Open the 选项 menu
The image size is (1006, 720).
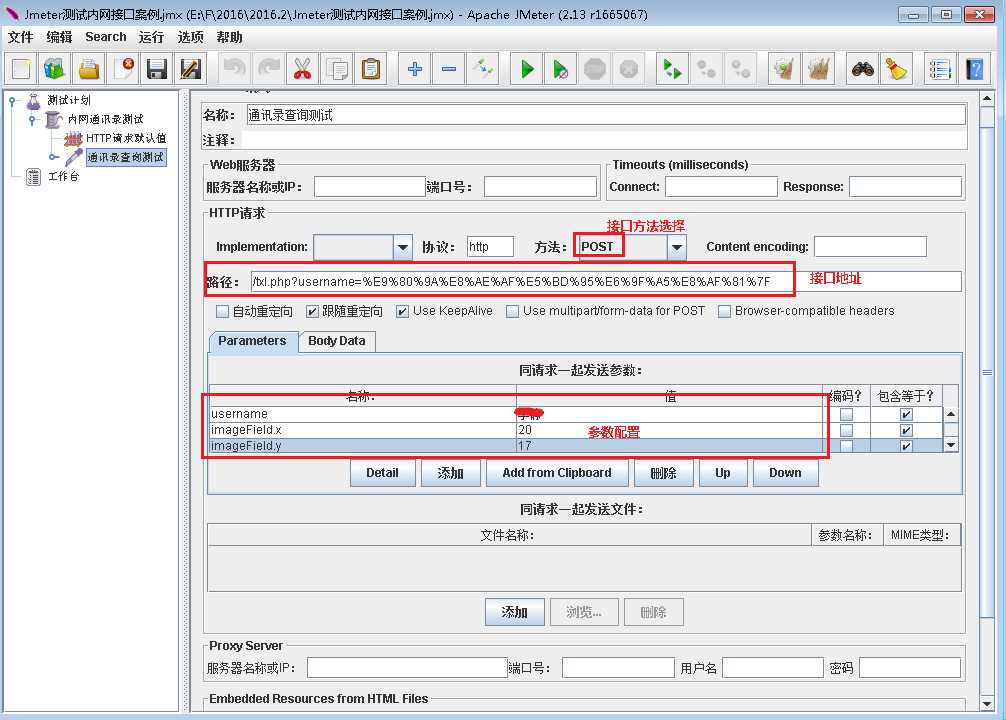pyautogui.click(x=191, y=37)
